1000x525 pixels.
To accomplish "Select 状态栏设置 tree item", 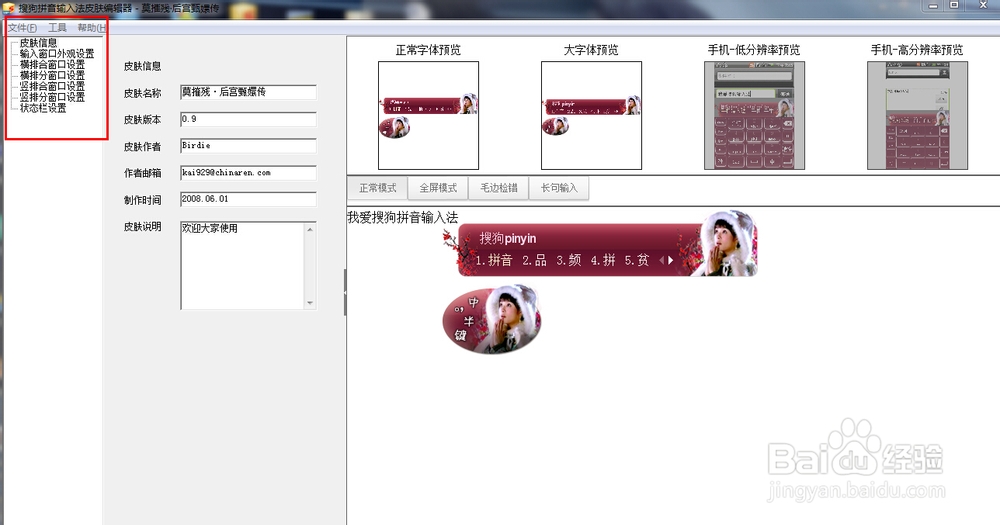I will click(43, 108).
